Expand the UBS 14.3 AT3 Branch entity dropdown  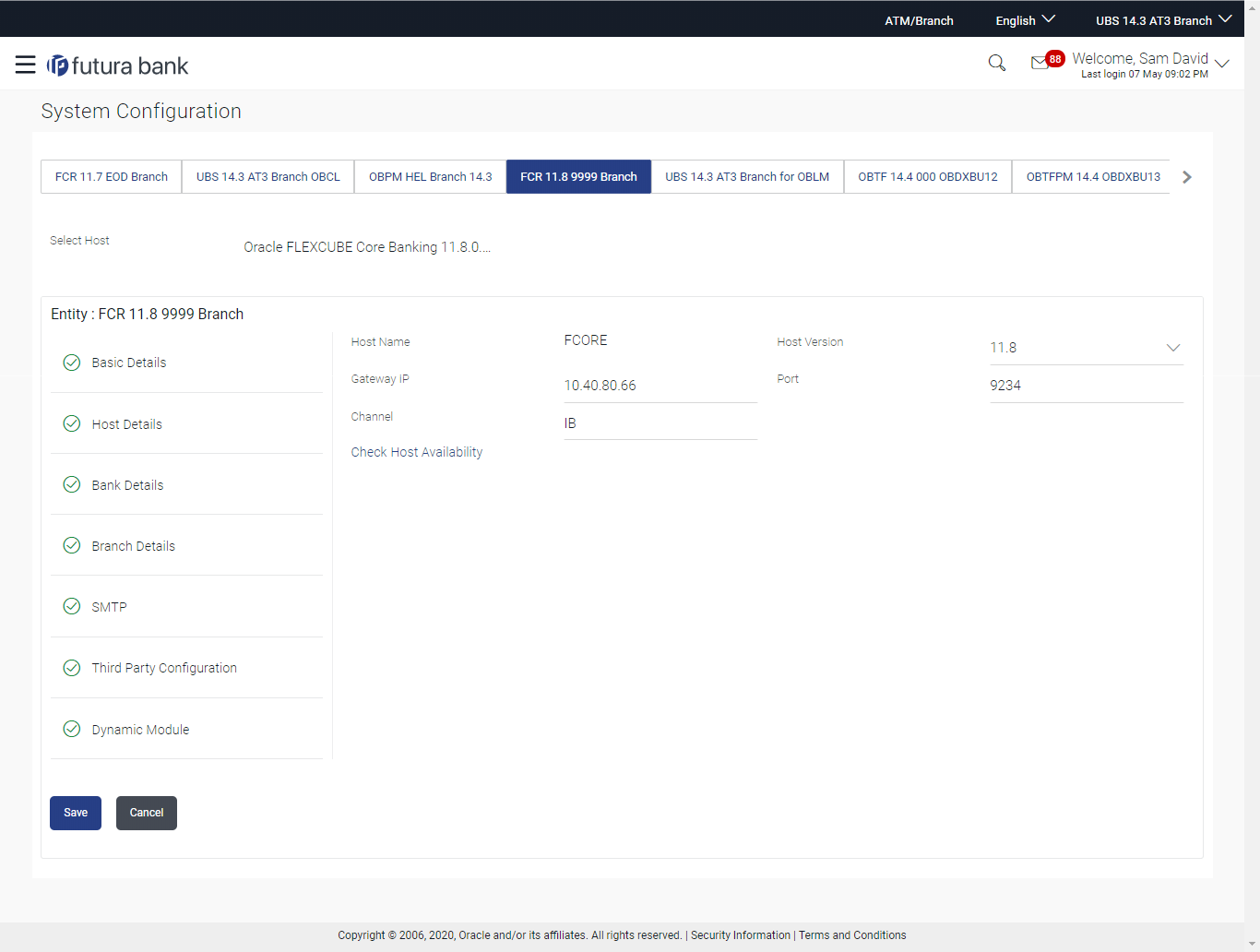[x=1163, y=20]
